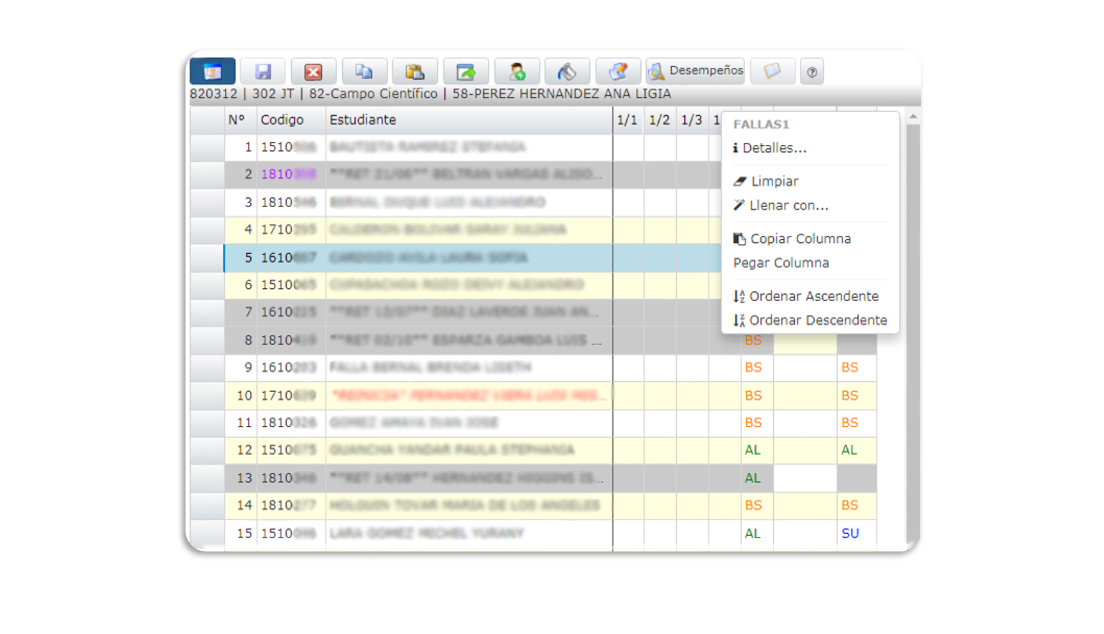Click the paint bucket fill icon
This screenshot has height=634, width=1104.
pos(567,71)
